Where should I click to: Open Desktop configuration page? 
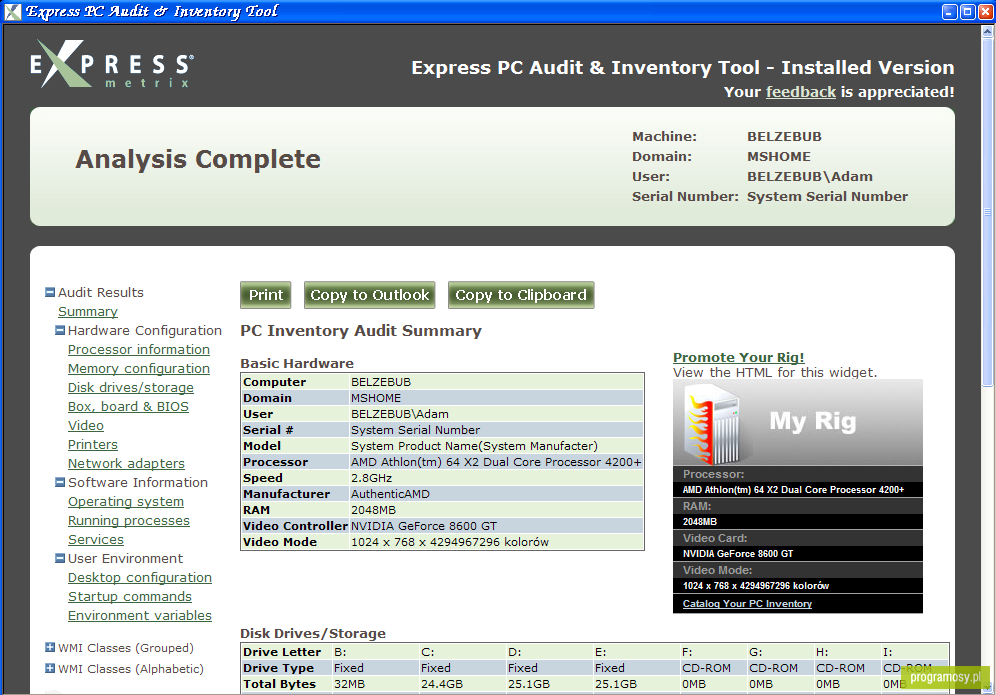(140, 577)
